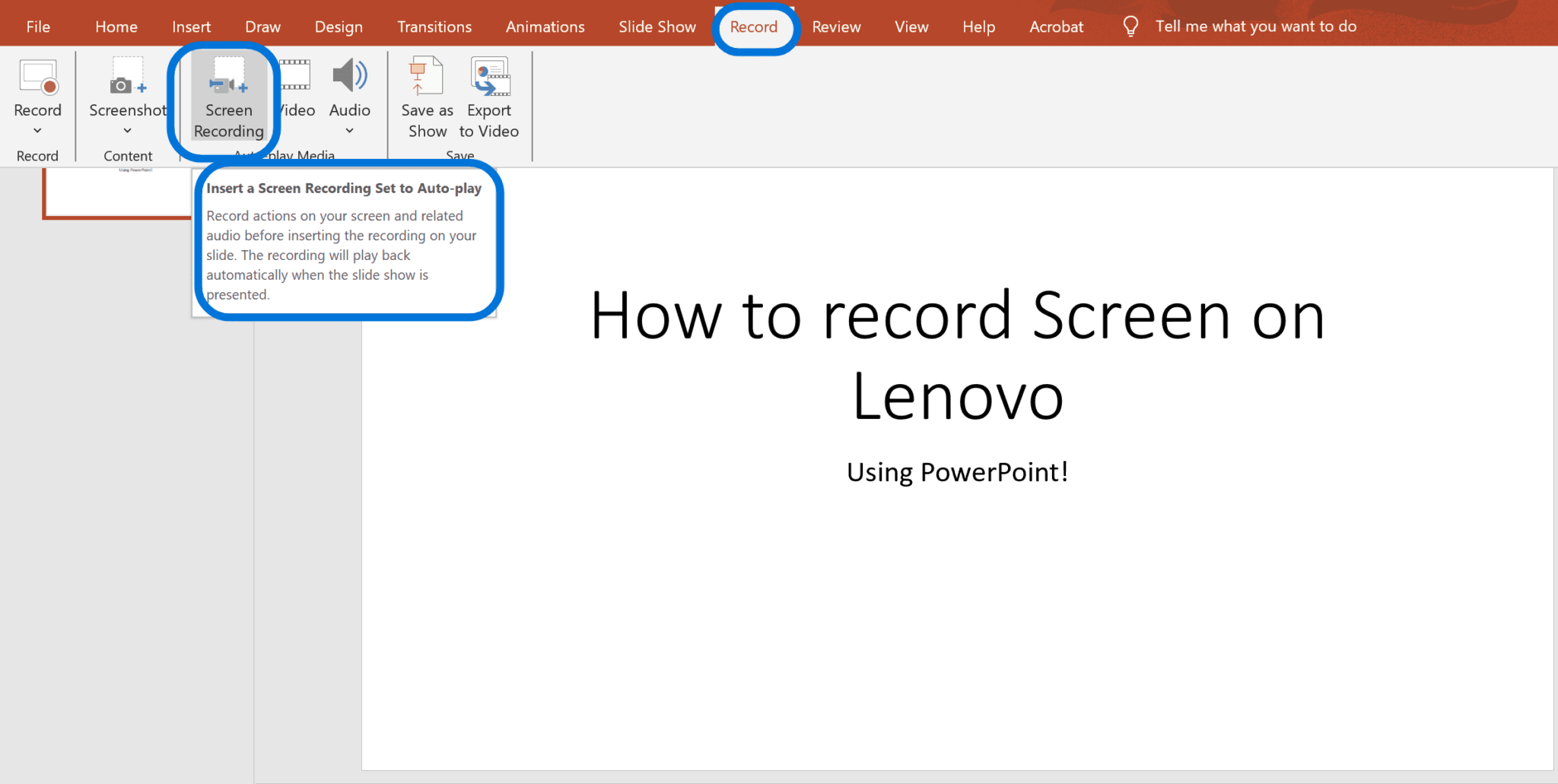Expand the Record button dropdown arrow

point(38,131)
